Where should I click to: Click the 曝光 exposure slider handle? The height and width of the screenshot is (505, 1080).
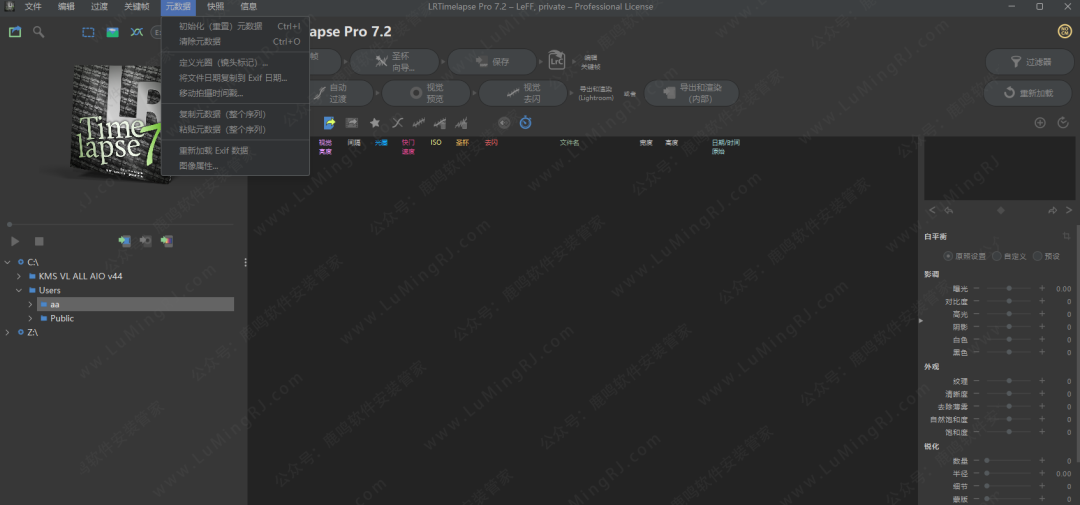point(1009,288)
